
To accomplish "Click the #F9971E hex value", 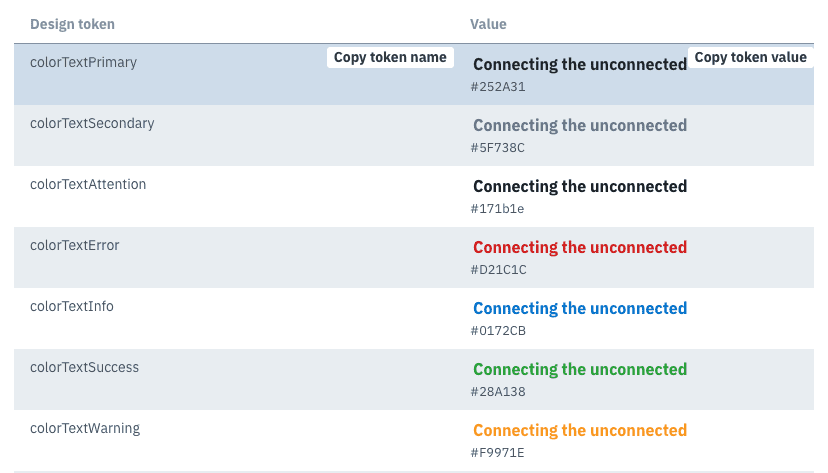I will (x=497, y=453).
